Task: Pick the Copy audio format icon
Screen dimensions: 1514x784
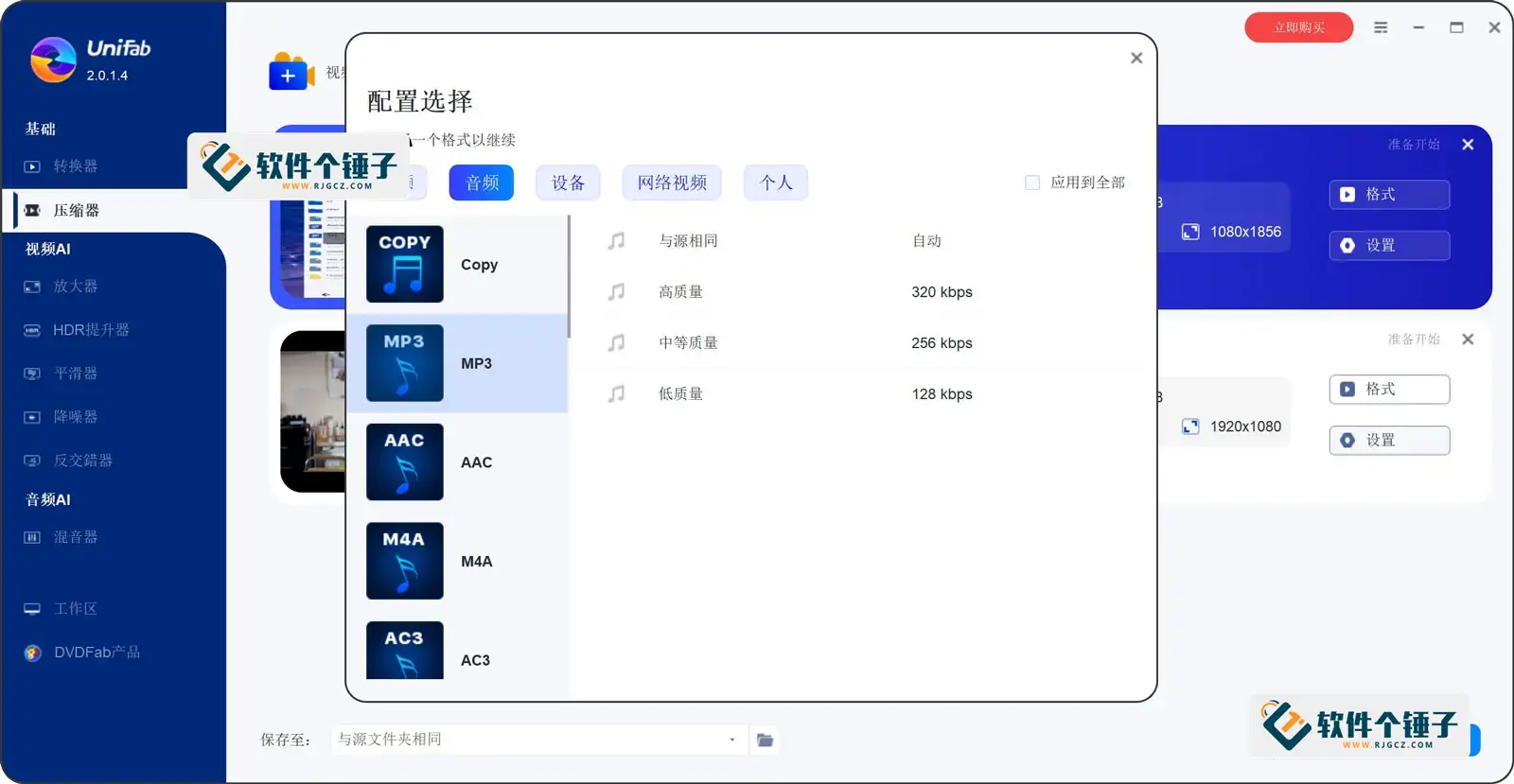Action: click(x=404, y=264)
